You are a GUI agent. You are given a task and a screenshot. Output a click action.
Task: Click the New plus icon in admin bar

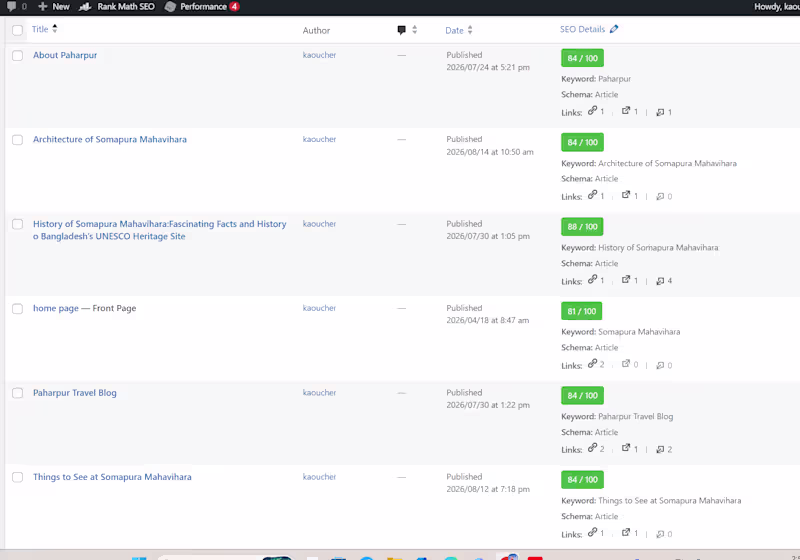43,6
